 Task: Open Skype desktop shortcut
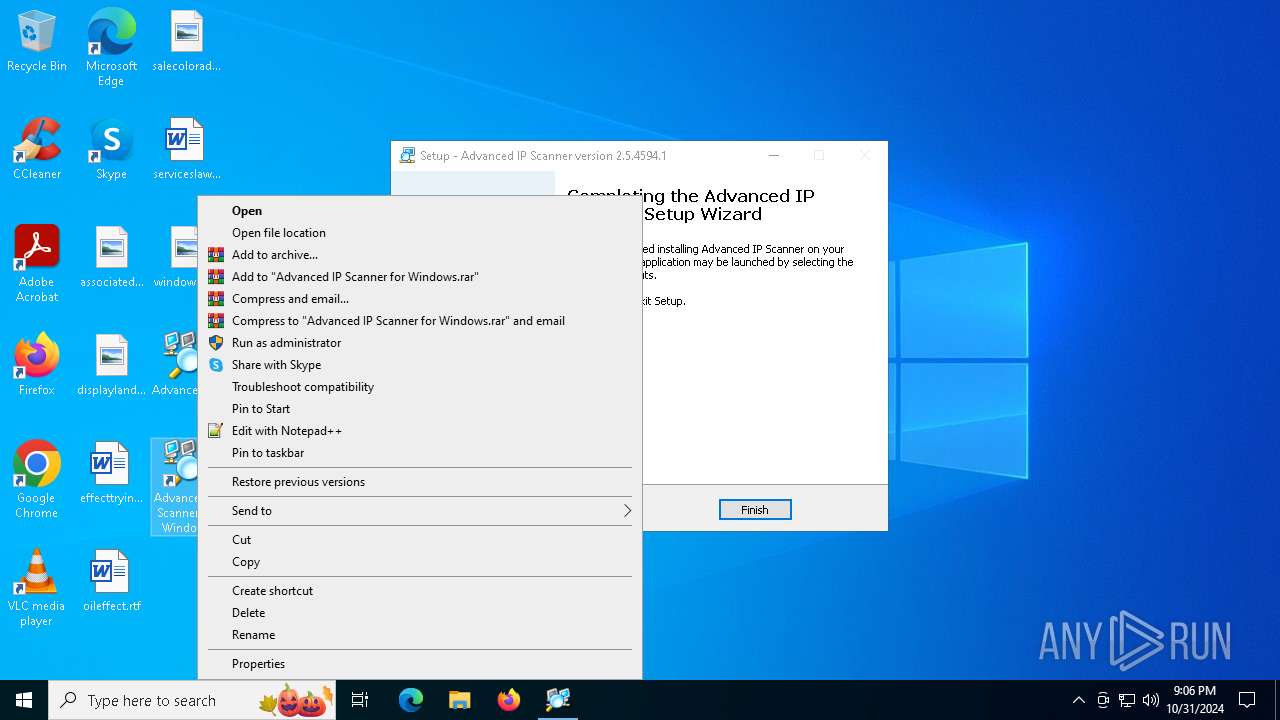[111, 150]
